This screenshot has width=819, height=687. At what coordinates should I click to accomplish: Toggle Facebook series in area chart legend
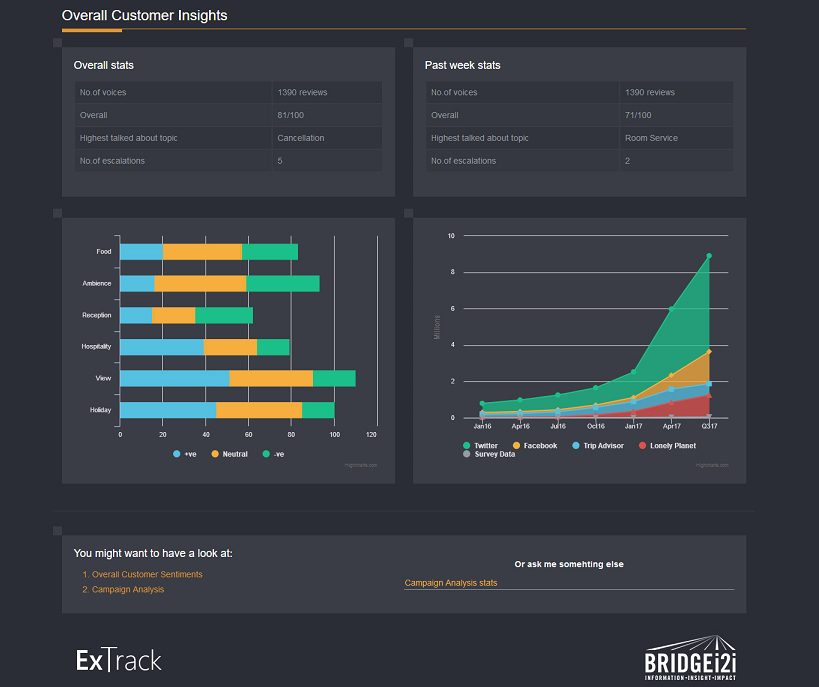coord(534,445)
